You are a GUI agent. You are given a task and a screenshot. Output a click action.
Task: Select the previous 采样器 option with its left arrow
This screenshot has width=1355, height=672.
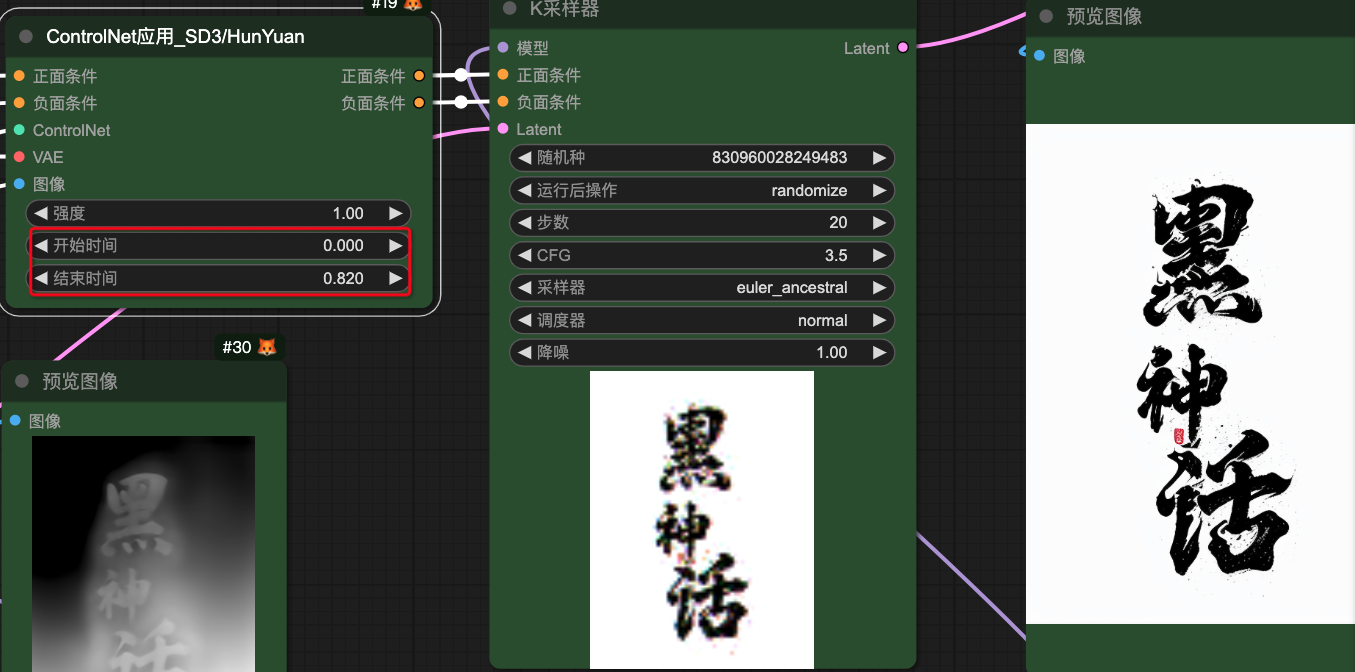pyautogui.click(x=524, y=287)
